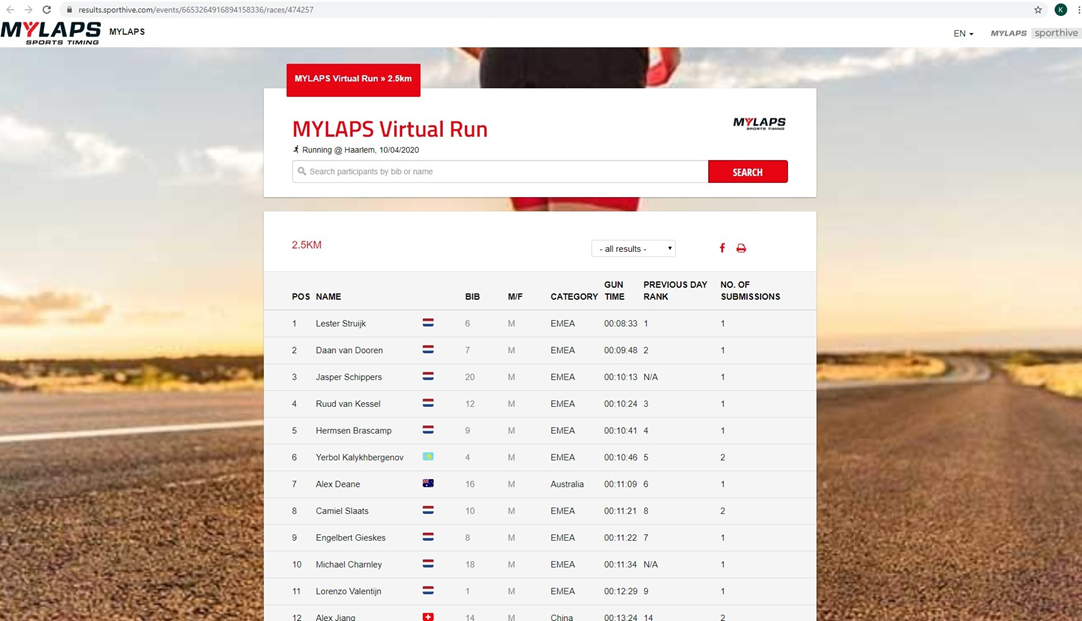Select Engelbert Gieskes name
Screen dimensions: 1082x621
(x=351, y=538)
